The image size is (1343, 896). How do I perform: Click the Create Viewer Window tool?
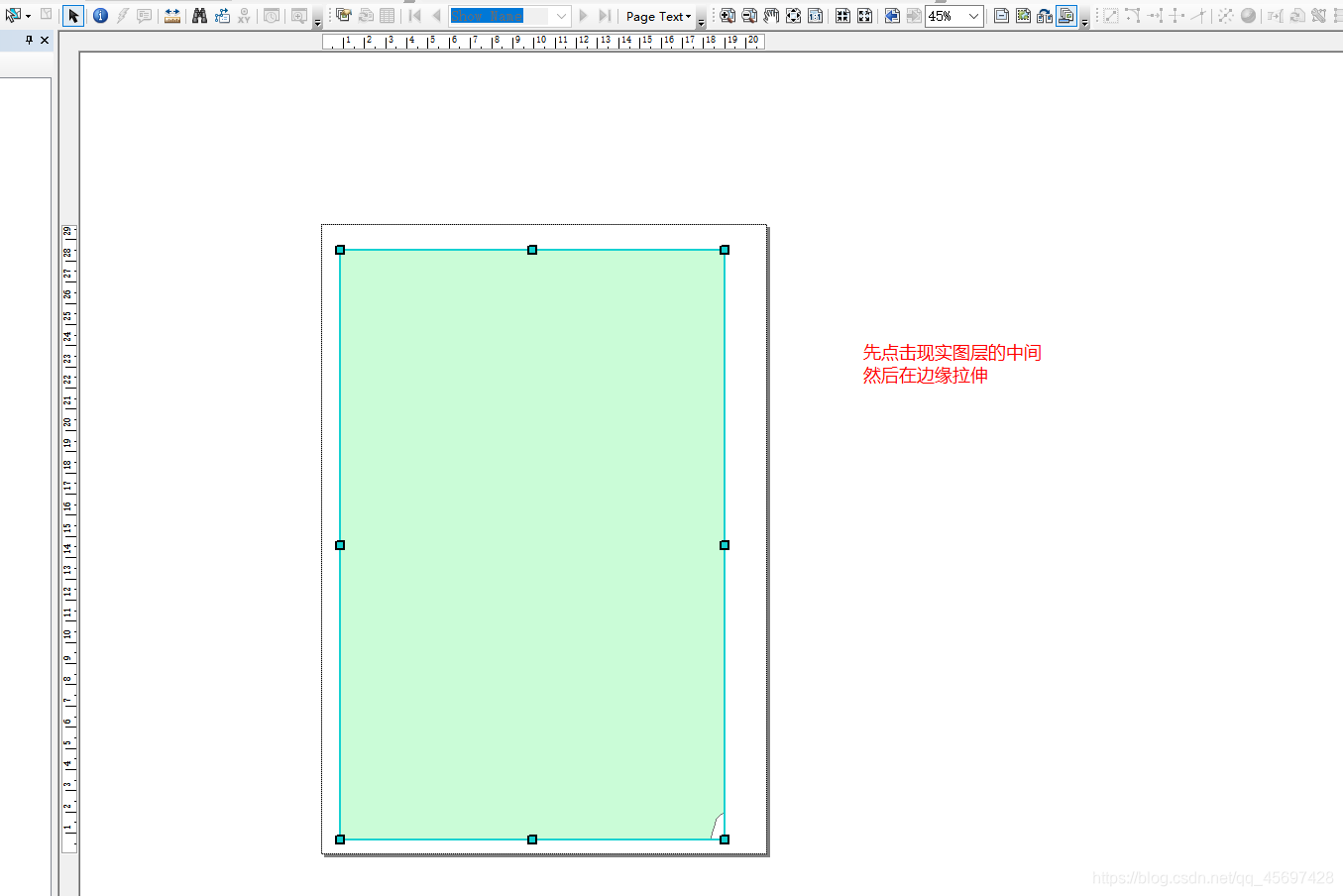click(298, 16)
